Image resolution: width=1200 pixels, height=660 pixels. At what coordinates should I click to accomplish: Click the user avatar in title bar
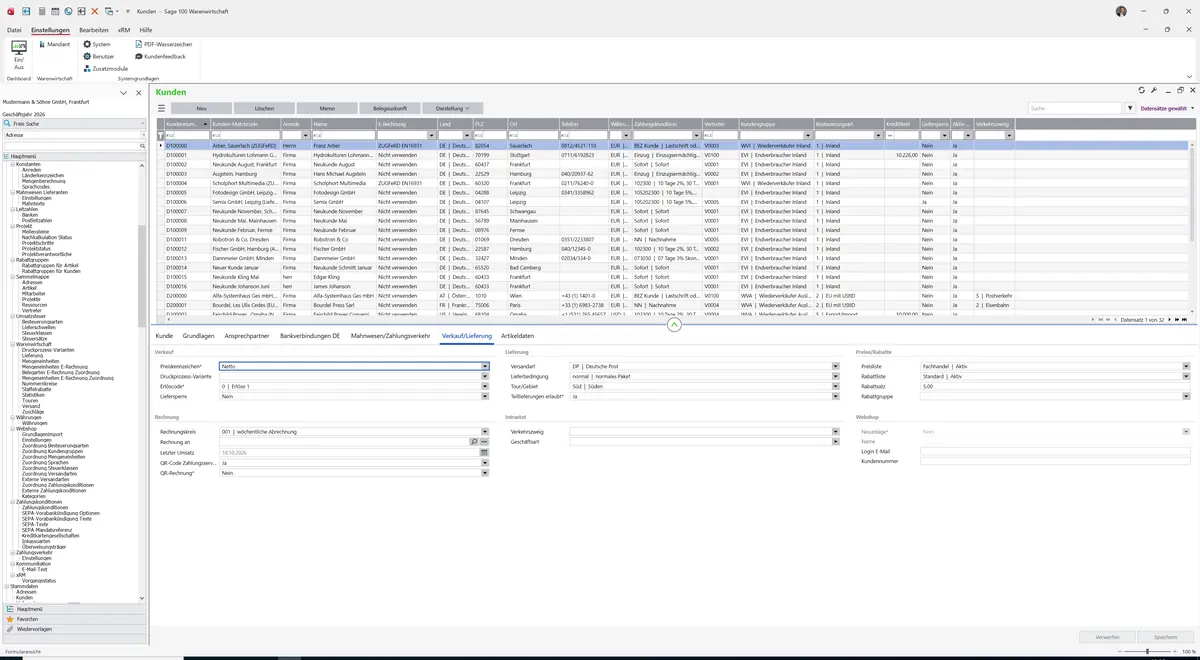click(x=1121, y=11)
